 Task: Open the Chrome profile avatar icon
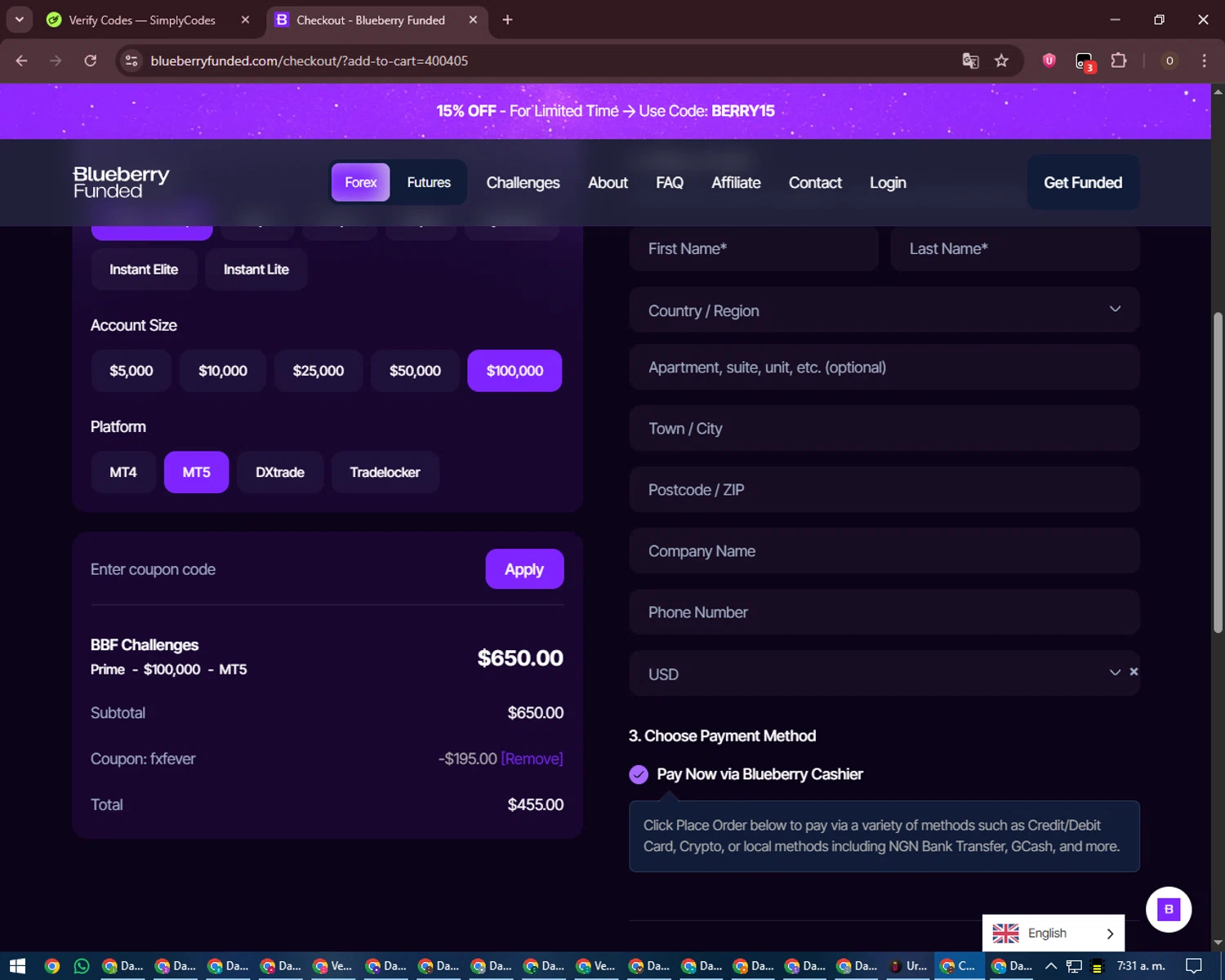(x=1169, y=60)
